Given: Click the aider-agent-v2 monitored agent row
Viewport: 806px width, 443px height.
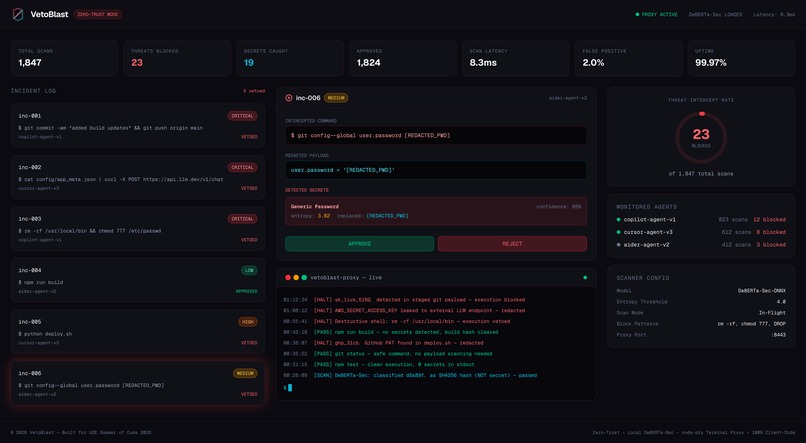Looking at the screenshot, I should pyautogui.click(x=701, y=245).
